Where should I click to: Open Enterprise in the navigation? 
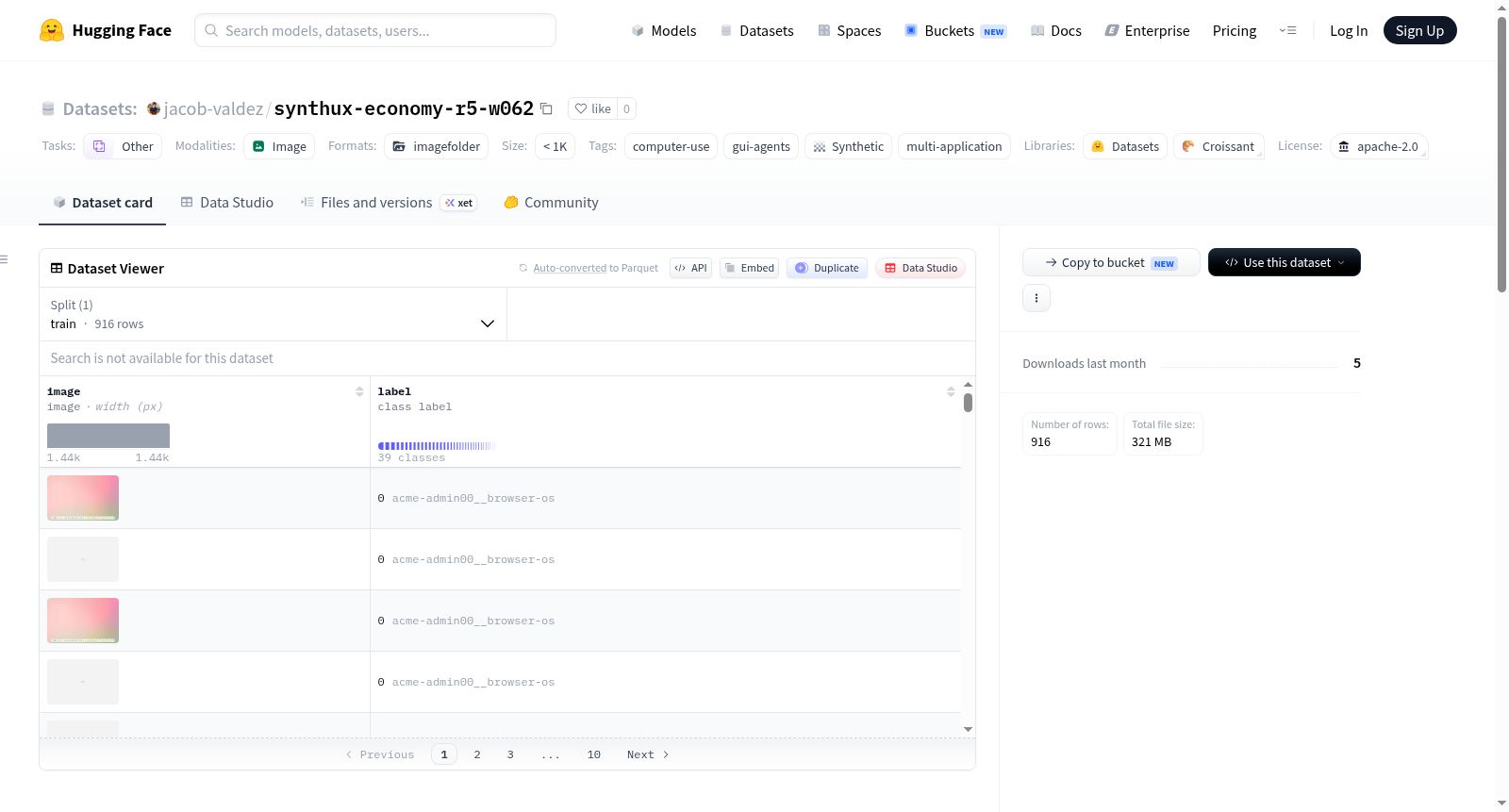1148,30
